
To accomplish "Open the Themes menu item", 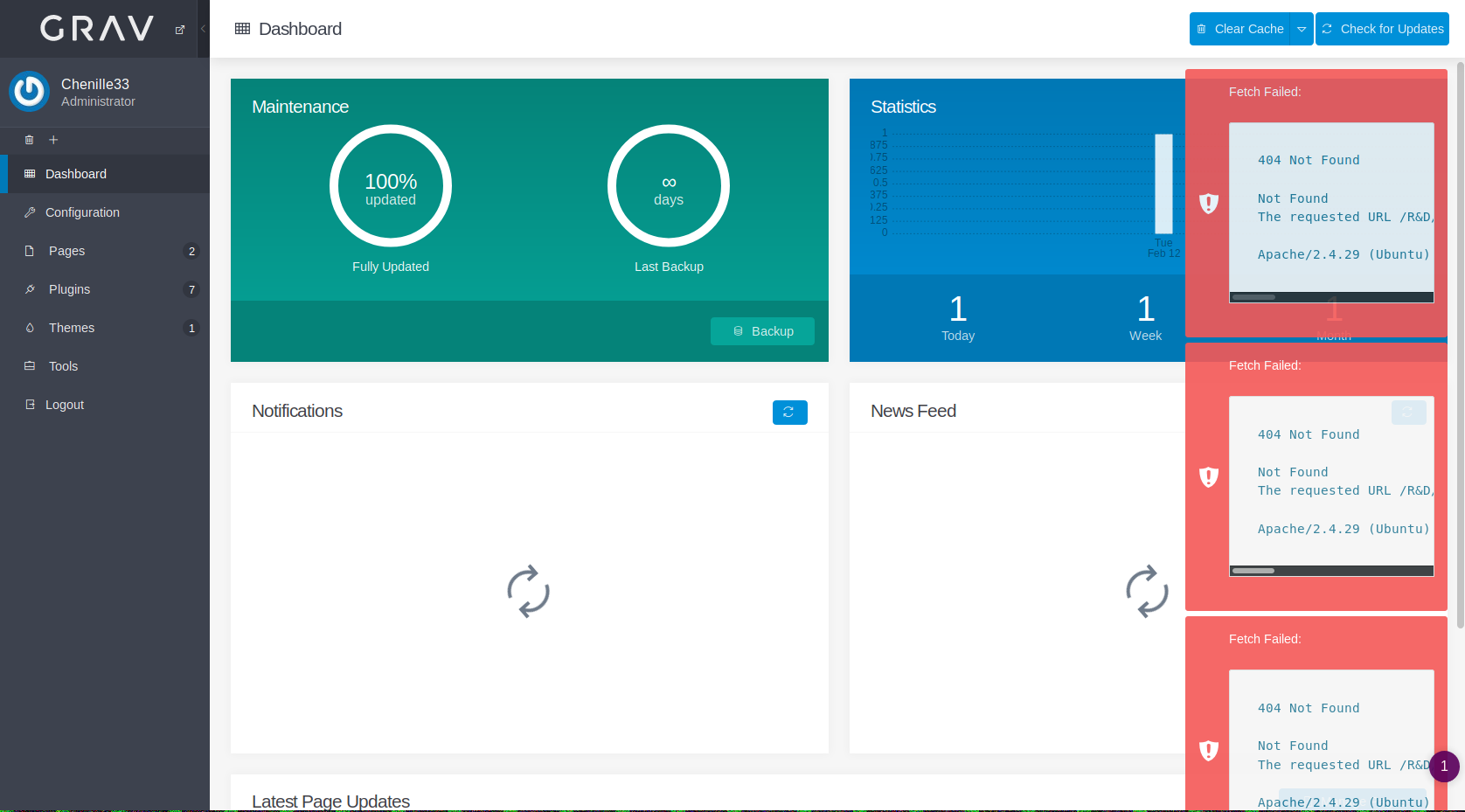I will coord(105,328).
